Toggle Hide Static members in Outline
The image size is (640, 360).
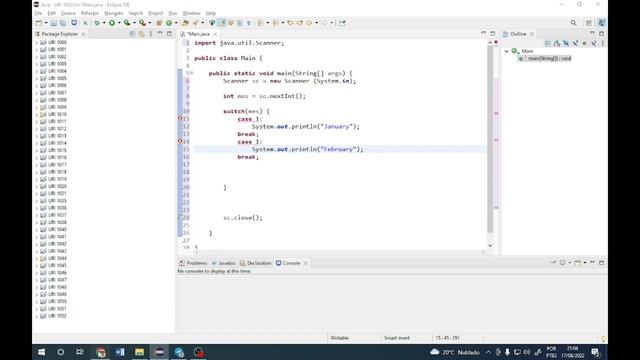(576, 43)
